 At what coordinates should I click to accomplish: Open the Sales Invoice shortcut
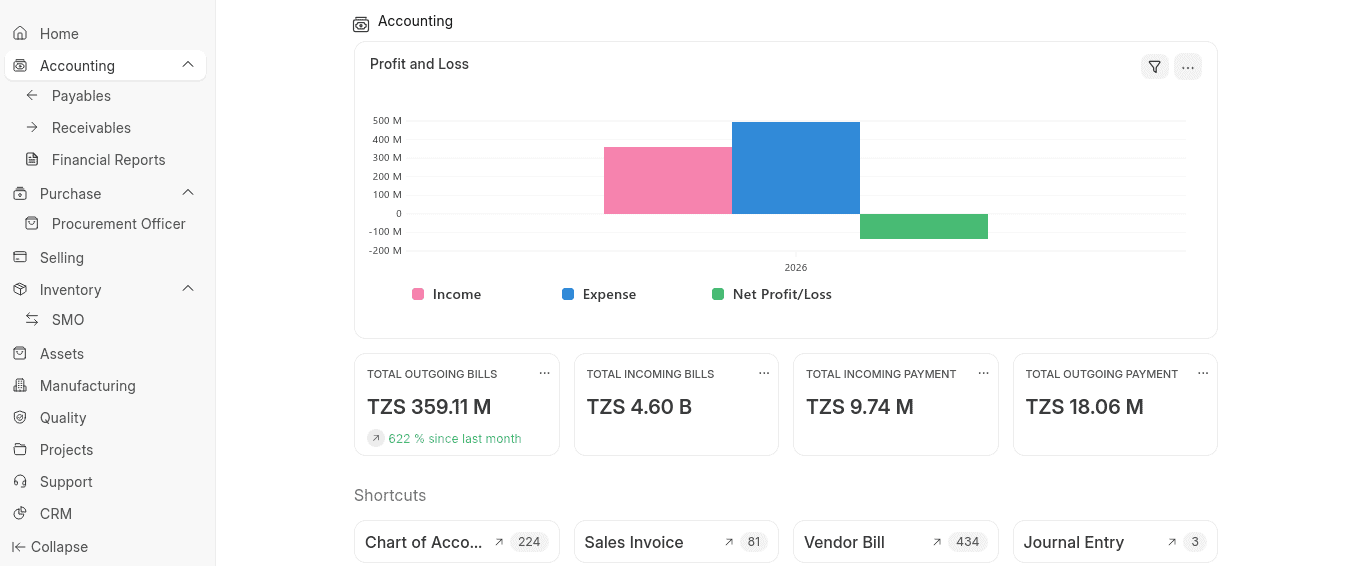[634, 542]
